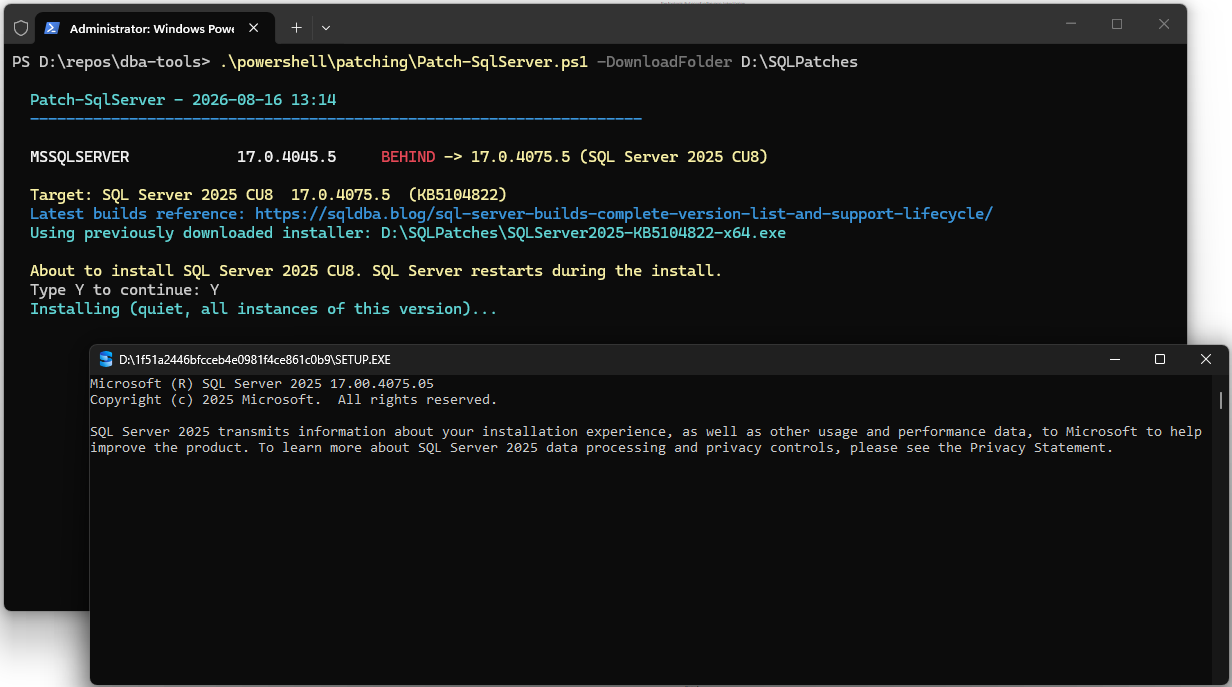
Task: Click the Microsoft (R) SQL Server 2025 version line
Action: [x=262, y=384]
